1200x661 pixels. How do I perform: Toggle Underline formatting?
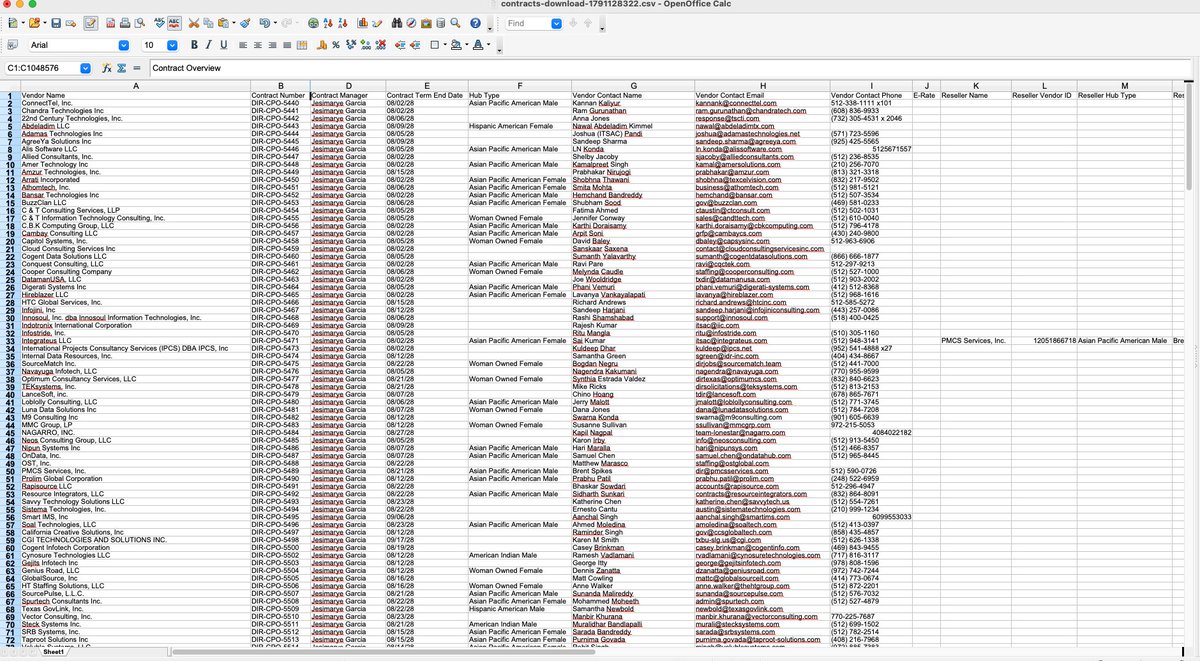(x=223, y=45)
